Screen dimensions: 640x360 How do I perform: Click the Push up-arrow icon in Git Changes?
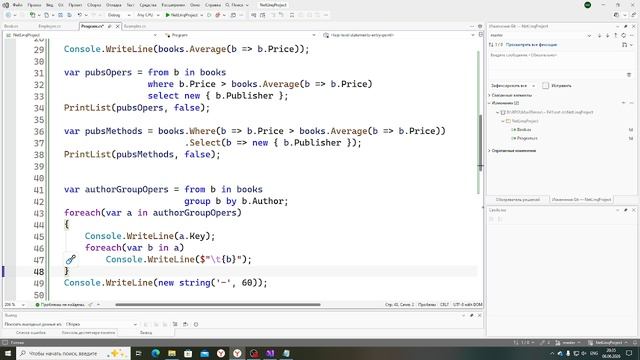click(616, 36)
